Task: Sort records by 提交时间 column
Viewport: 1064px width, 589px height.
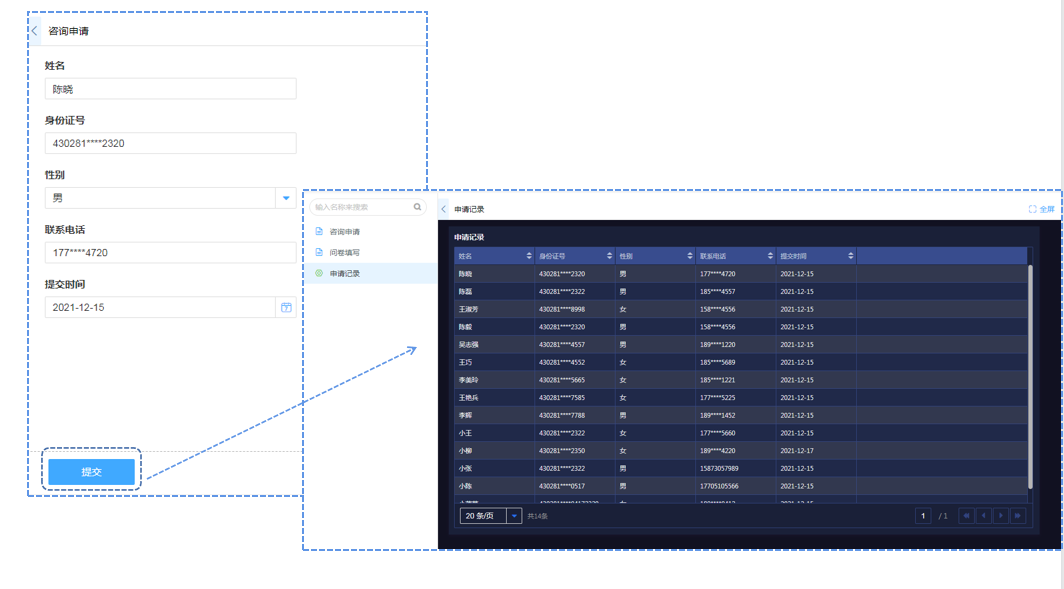Action: coord(851,256)
